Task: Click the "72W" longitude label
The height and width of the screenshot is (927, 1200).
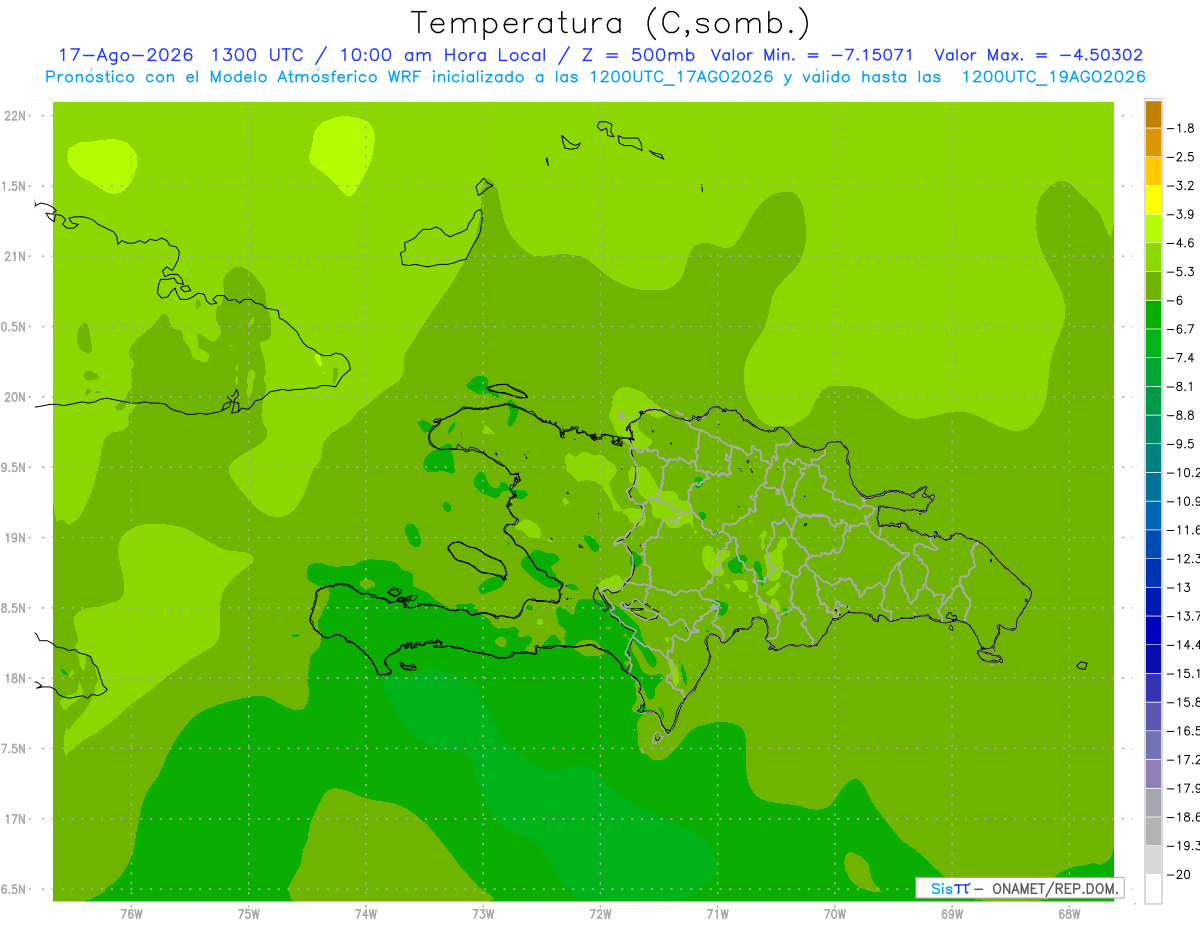Action: tap(600, 914)
